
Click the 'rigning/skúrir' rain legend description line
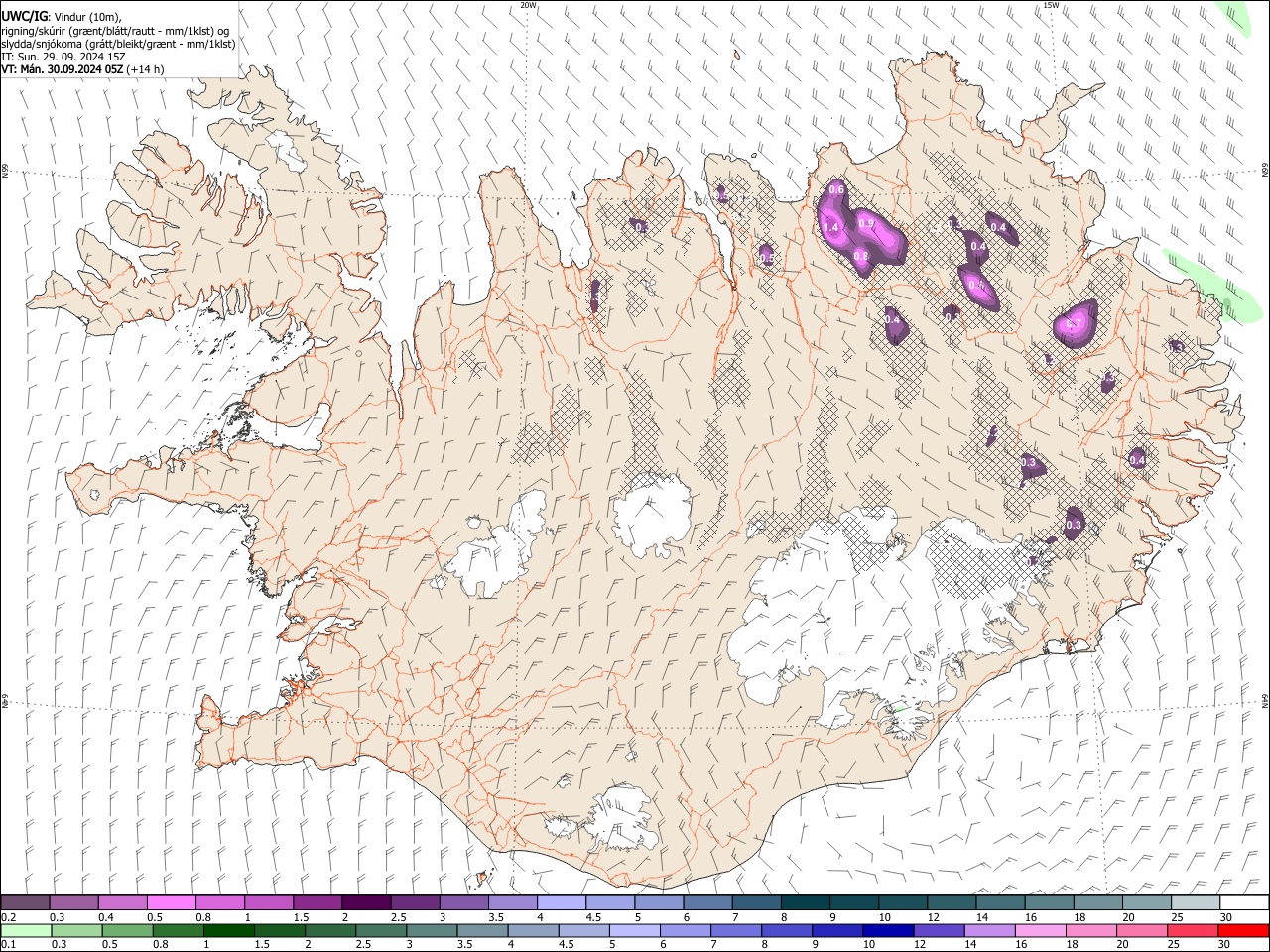116,30
